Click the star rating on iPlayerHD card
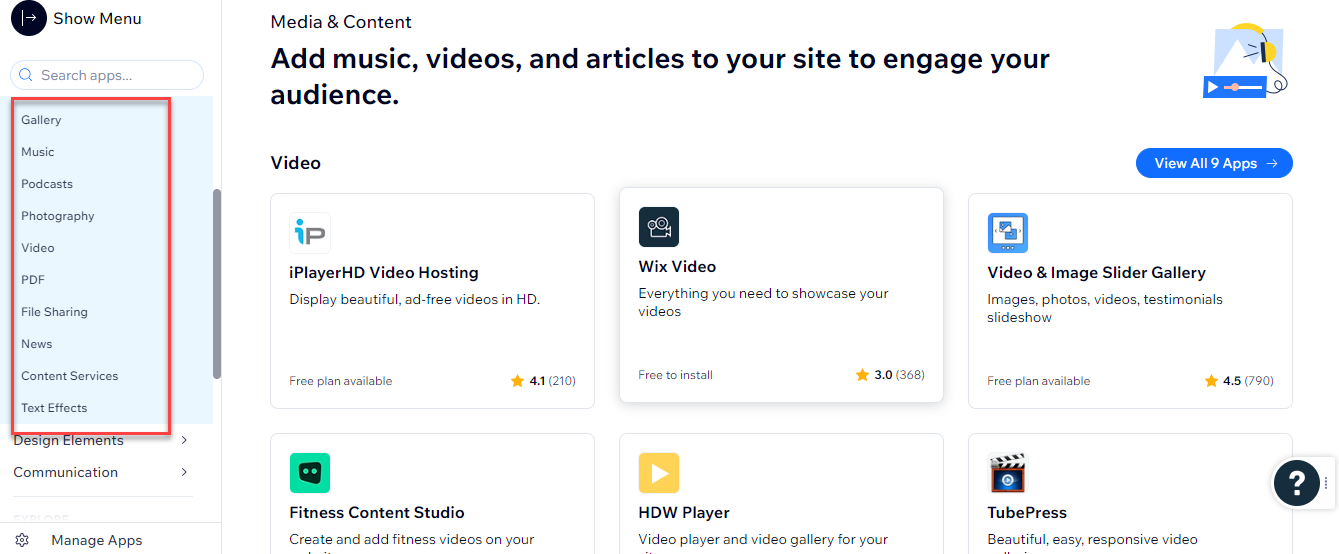 tap(517, 381)
